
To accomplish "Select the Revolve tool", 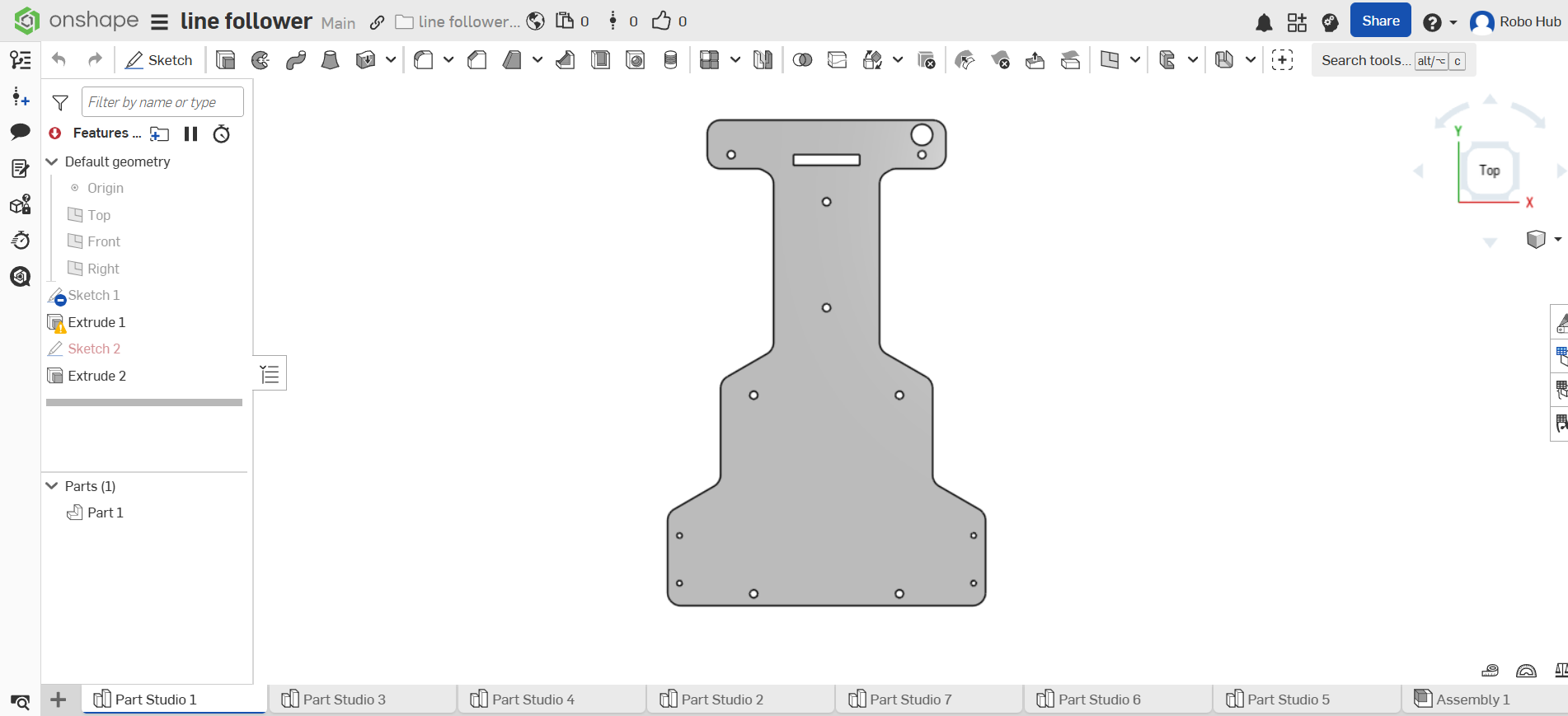I will [x=261, y=60].
